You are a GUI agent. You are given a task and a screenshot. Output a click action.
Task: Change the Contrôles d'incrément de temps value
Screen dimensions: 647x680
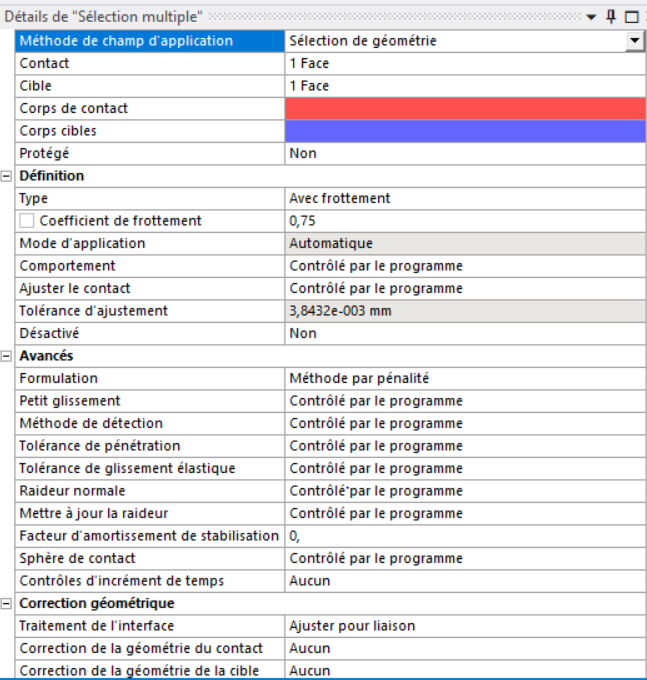465,581
